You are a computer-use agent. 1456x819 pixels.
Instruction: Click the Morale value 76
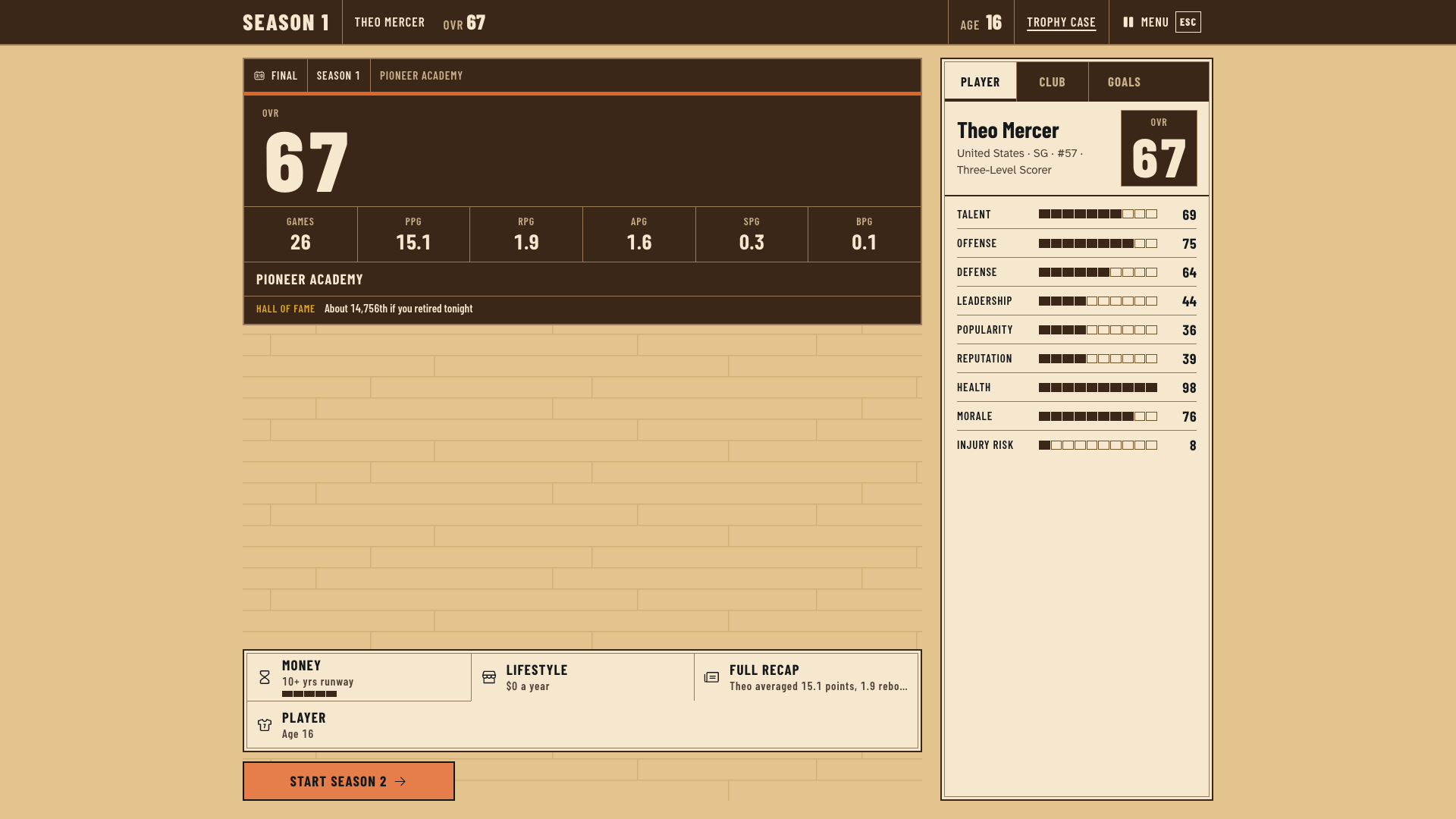click(x=1189, y=417)
